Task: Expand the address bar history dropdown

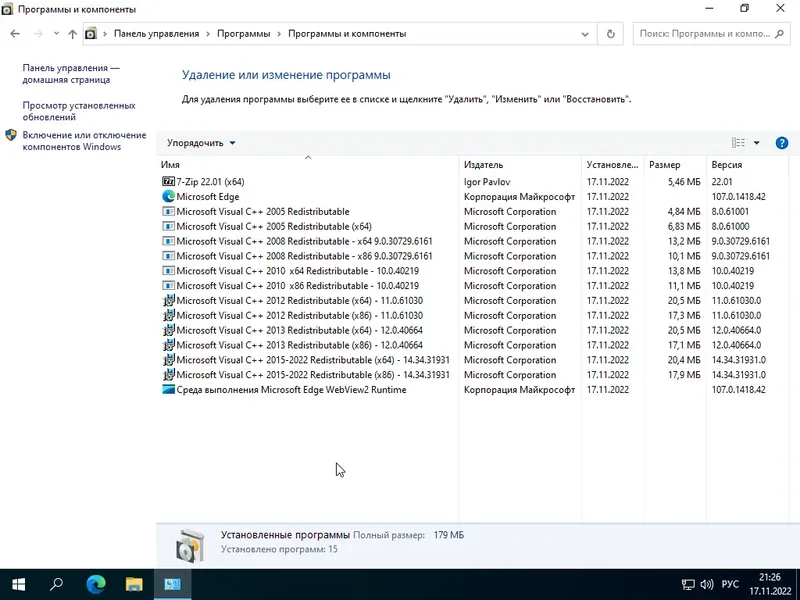Action: (x=585, y=34)
